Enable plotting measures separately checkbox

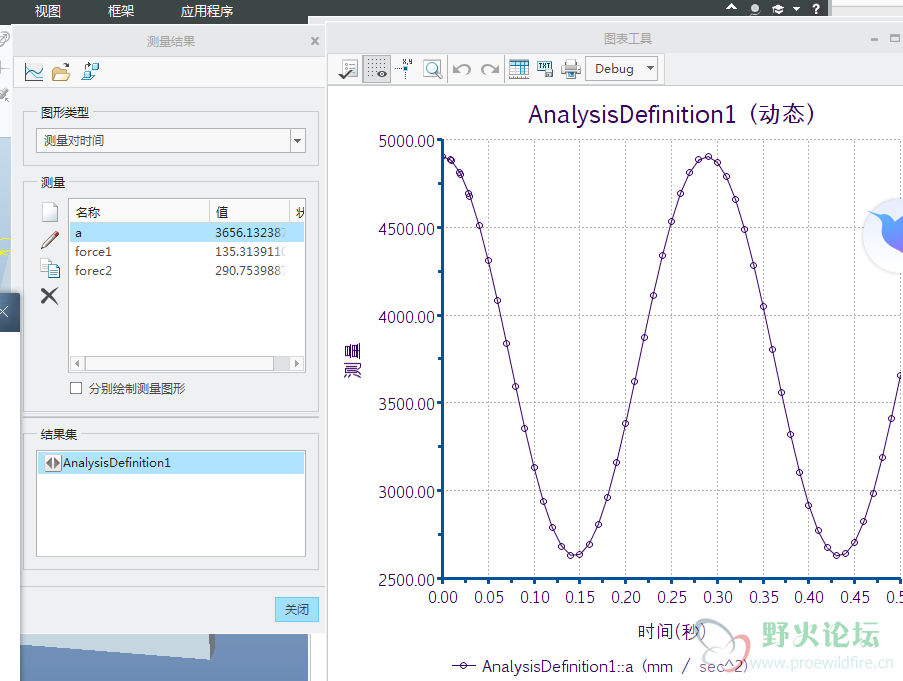(x=76, y=388)
